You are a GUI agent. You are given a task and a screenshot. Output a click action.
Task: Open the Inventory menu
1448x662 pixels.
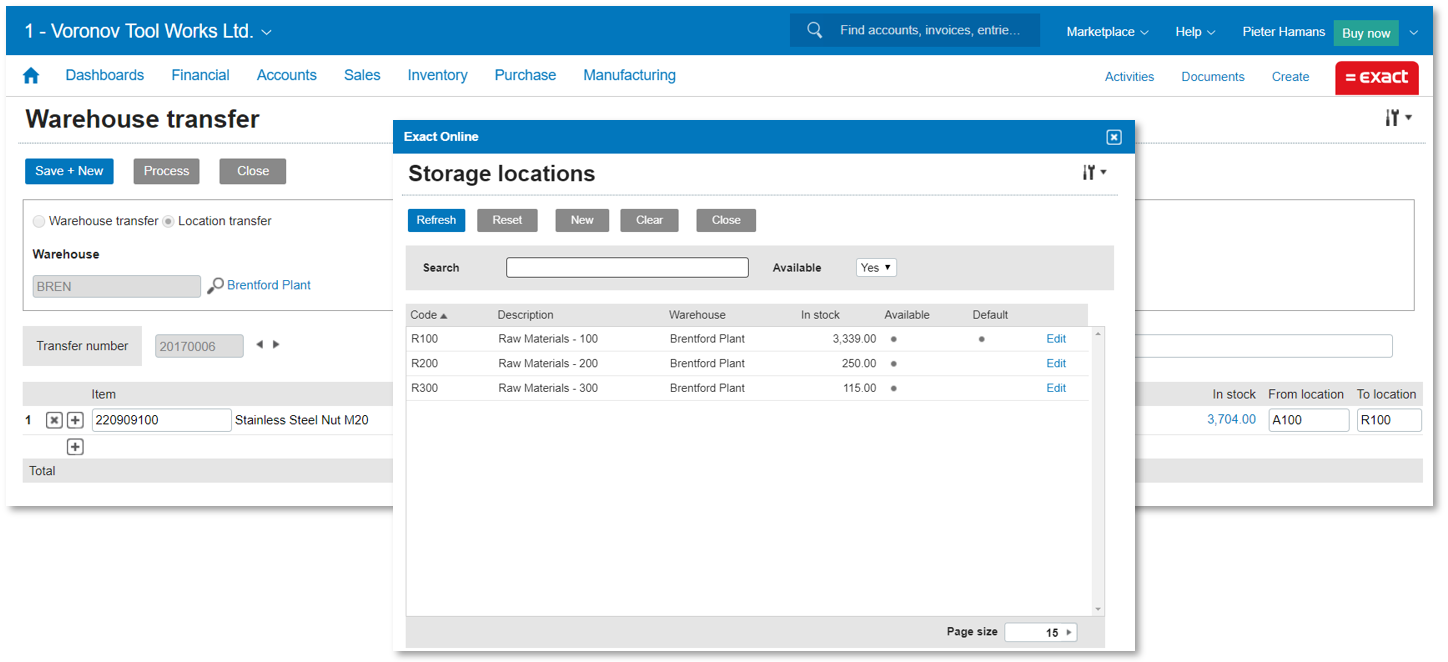437,75
